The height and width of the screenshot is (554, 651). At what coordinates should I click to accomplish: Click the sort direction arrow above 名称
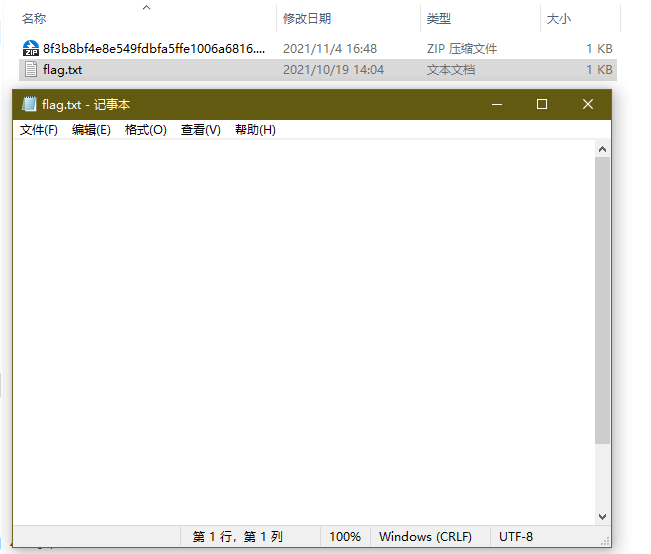pyautogui.click(x=146, y=7)
